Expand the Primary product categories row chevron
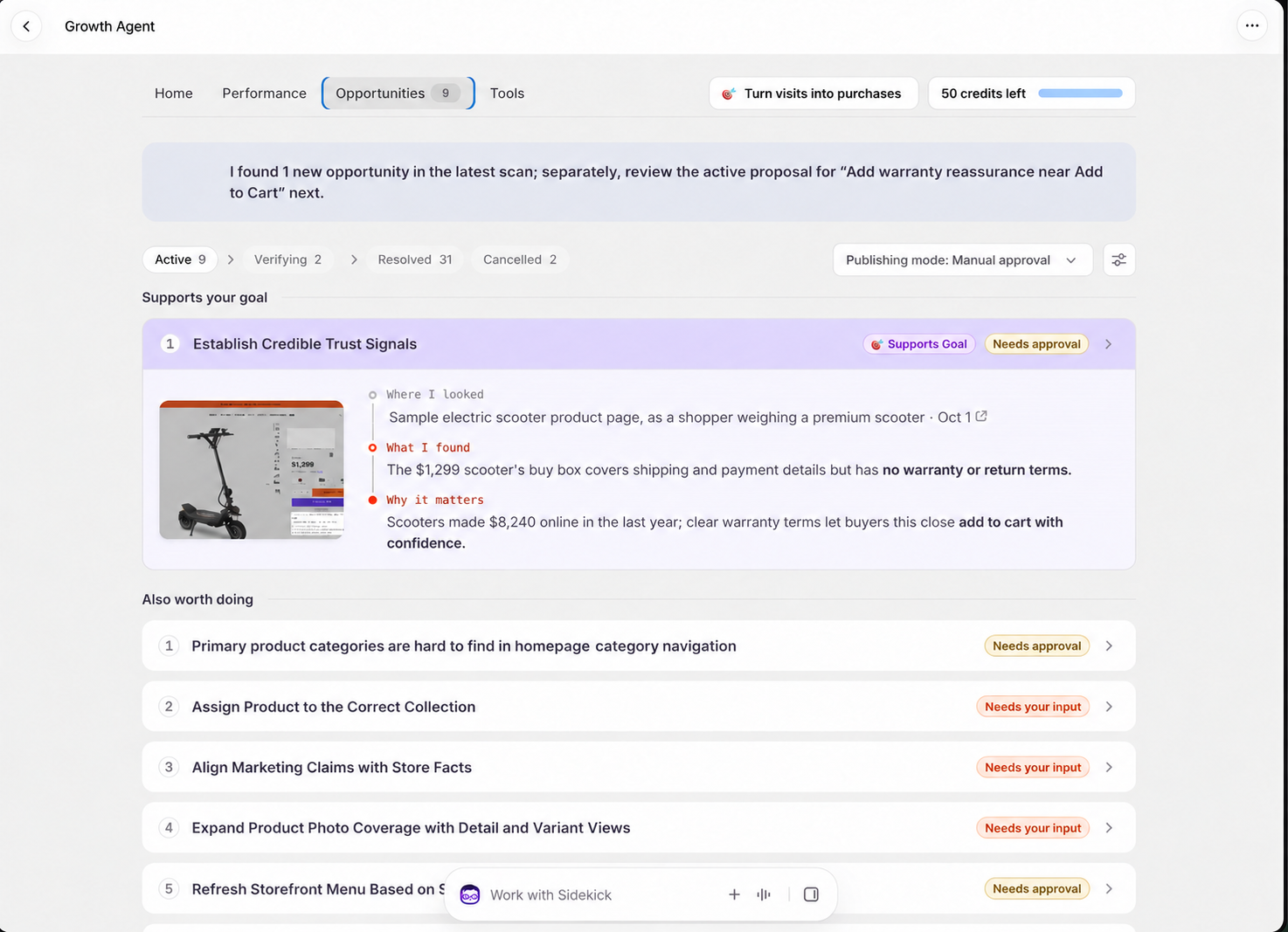Image resolution: width=1288 pixels, height=932 pixels. [1109, 646]
